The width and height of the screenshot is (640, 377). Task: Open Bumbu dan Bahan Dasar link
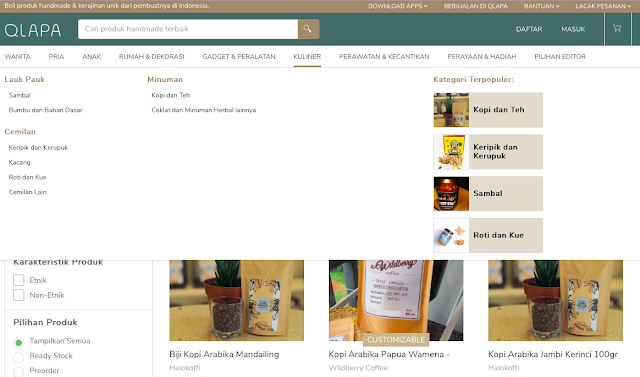click(45, 110)
